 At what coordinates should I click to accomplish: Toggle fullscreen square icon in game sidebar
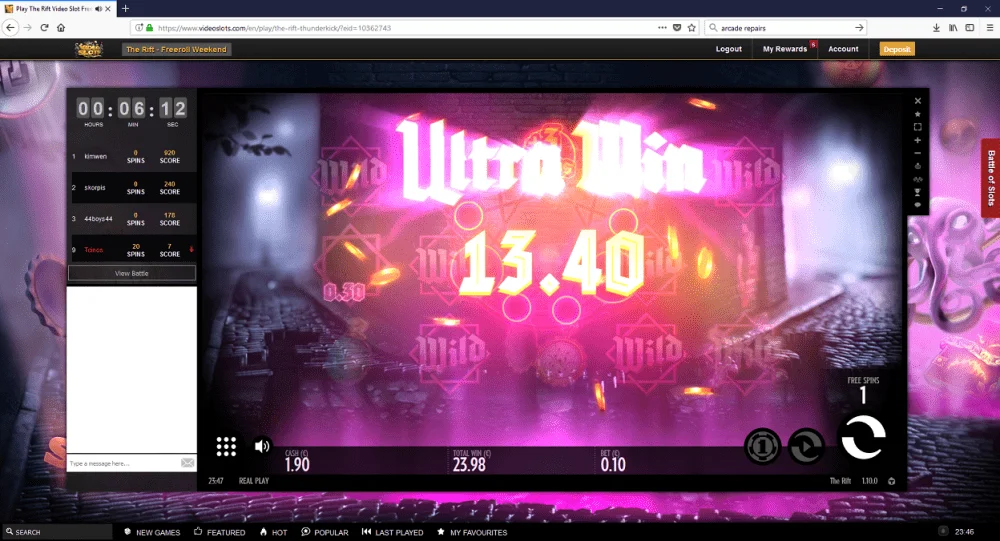tap(918, 127)
